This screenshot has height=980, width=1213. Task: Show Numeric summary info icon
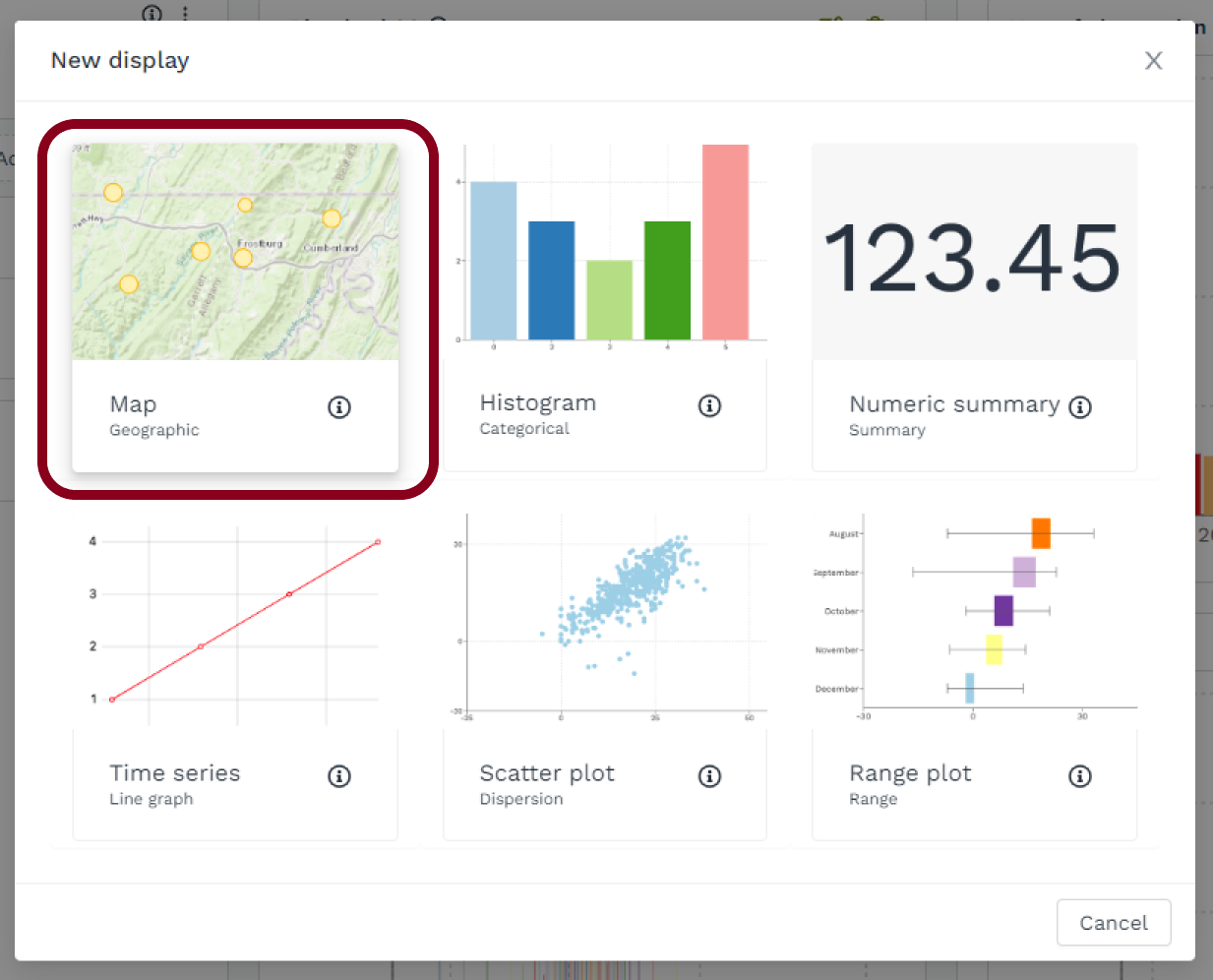[x=1080, y=407]
